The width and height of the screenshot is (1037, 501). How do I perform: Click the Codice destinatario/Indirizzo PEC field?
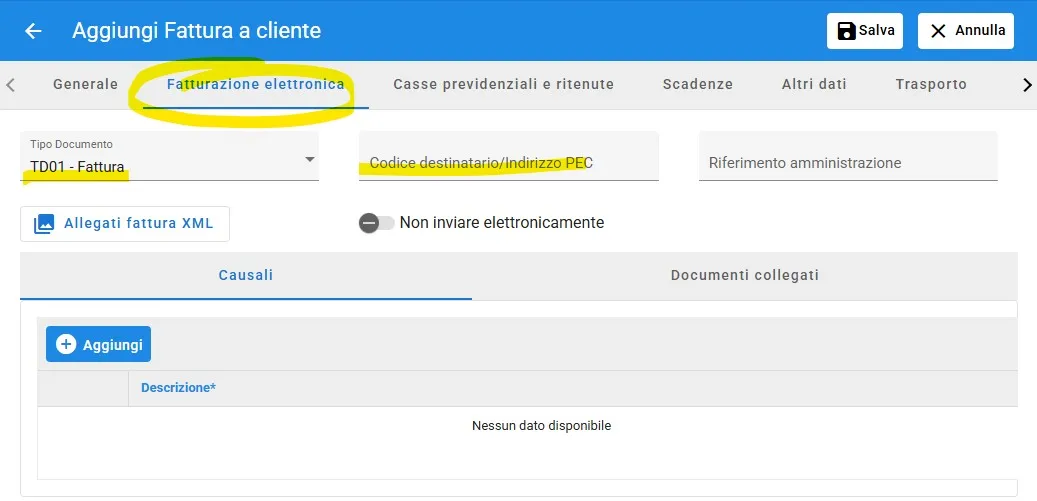point(508,162)
